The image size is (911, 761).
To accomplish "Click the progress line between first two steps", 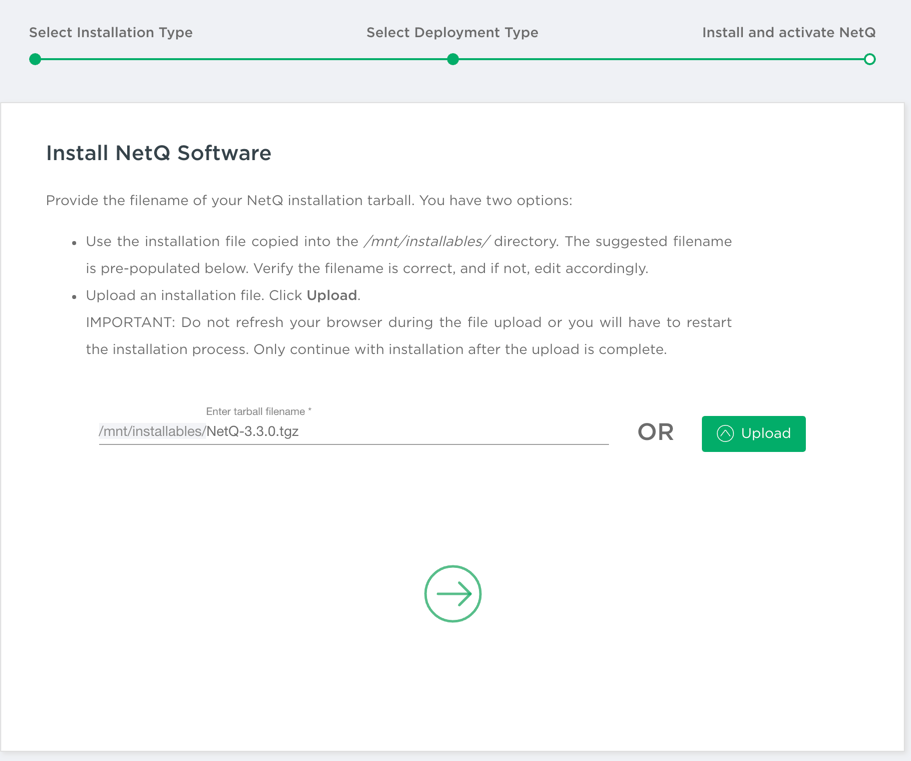I will (244, 59).
